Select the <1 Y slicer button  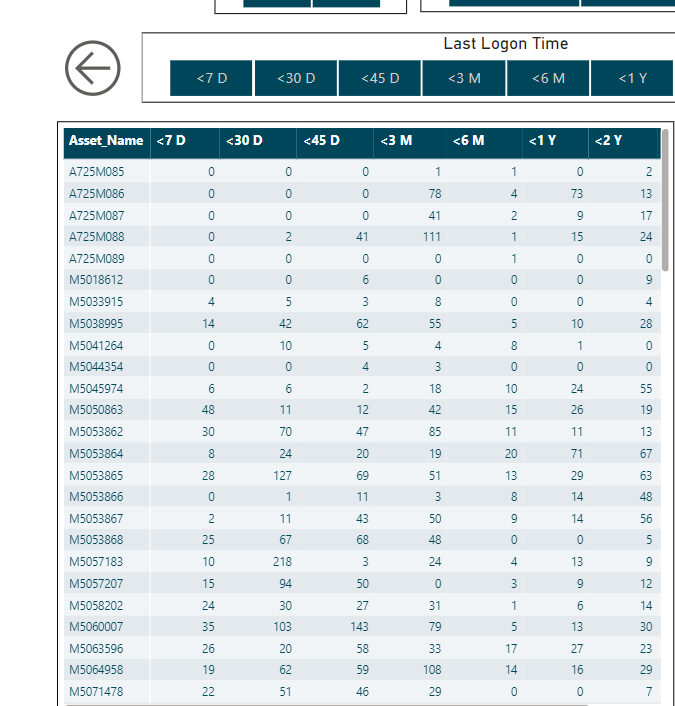pyautogui.click(x=632, y=78)
